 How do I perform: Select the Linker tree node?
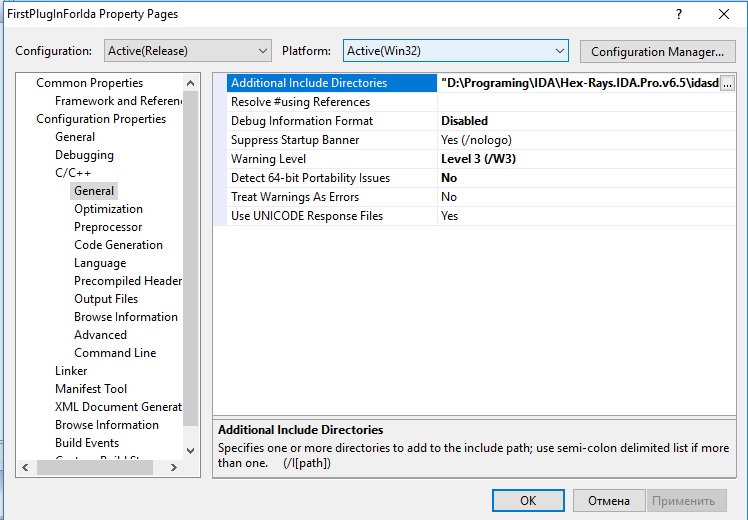tap(71, 371)
